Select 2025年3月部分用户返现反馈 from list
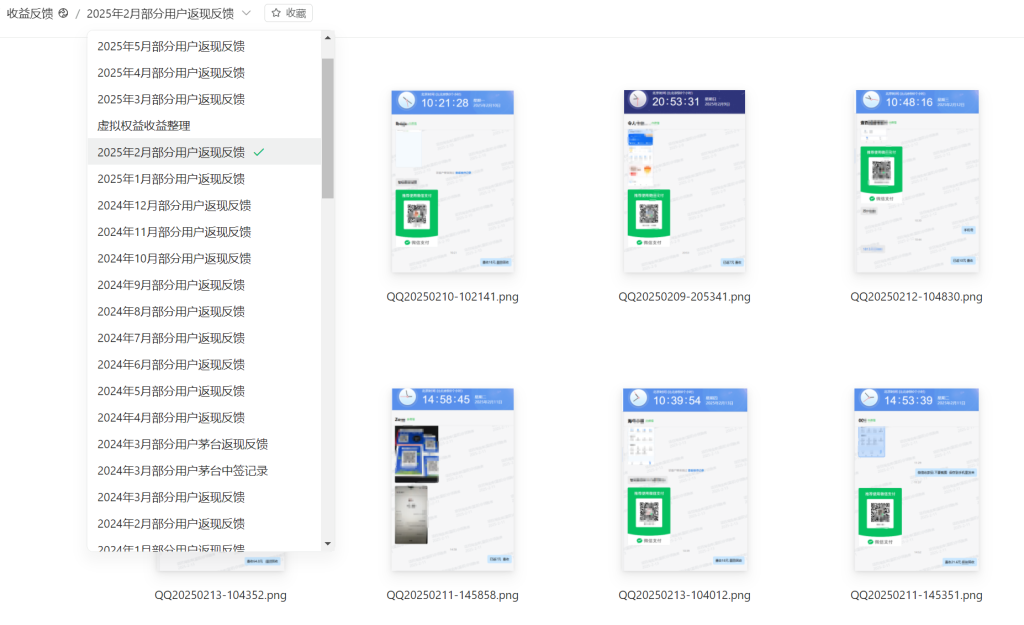Viewport: 1024px width, 625px height. click(x=204, y=99)
